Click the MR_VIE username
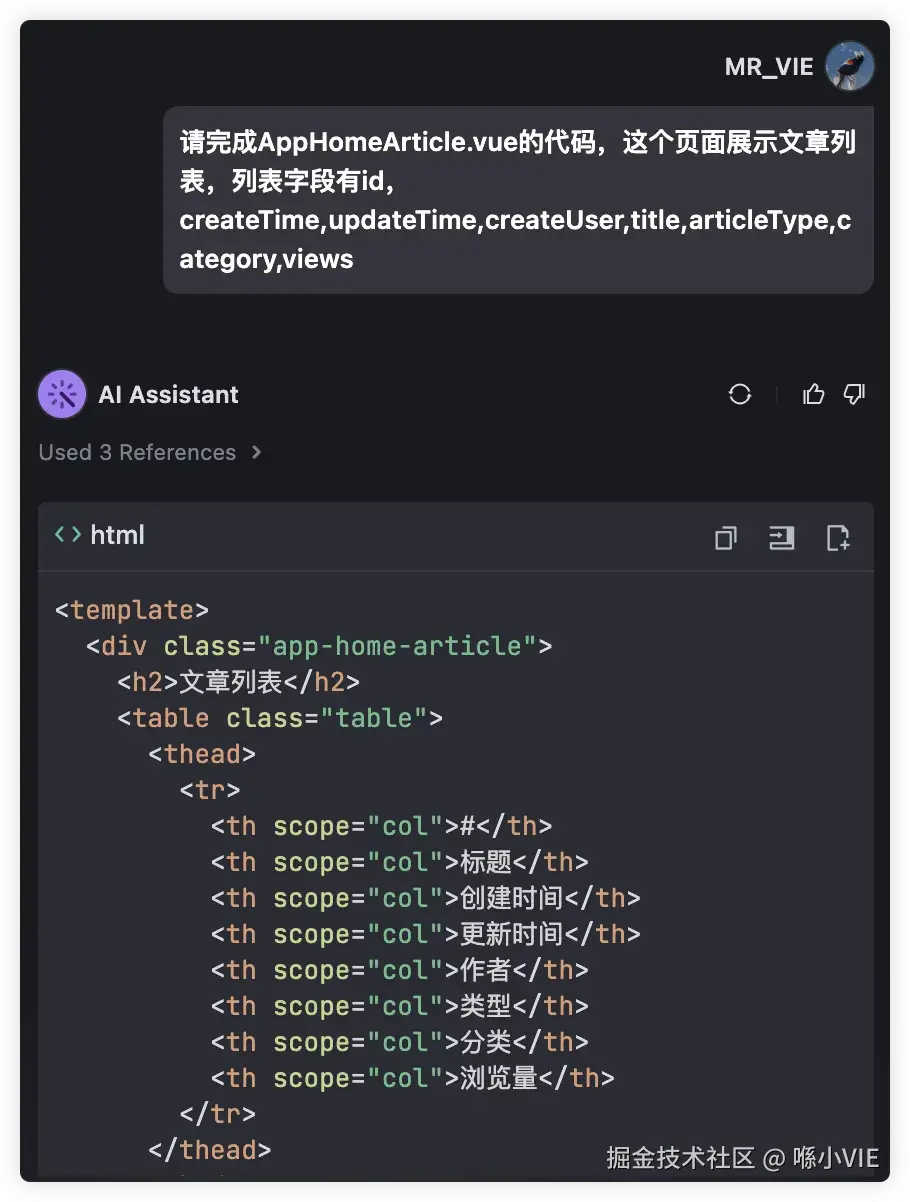 point(769,67)
